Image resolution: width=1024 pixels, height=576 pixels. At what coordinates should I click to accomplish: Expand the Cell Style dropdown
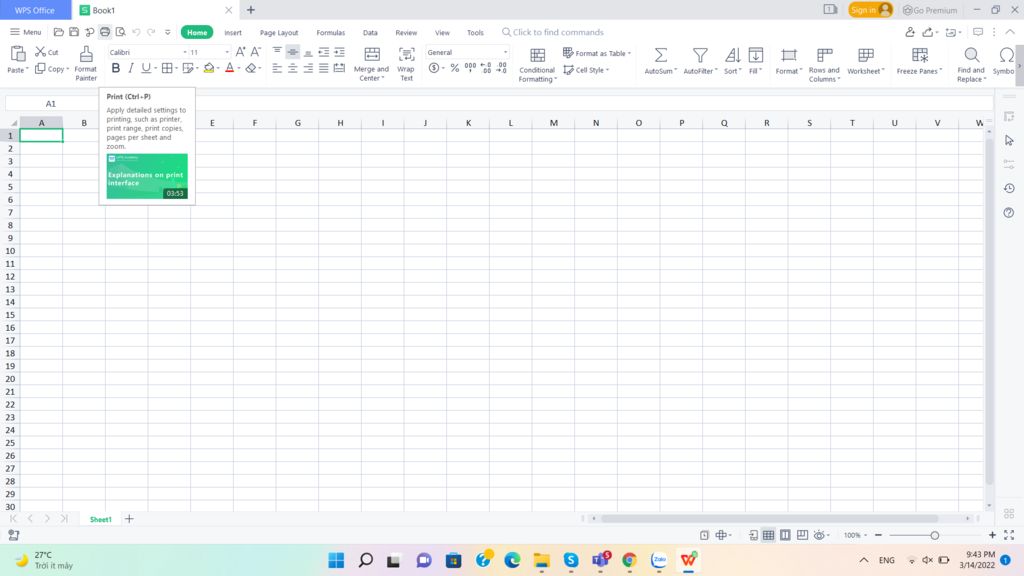[607, 70]
